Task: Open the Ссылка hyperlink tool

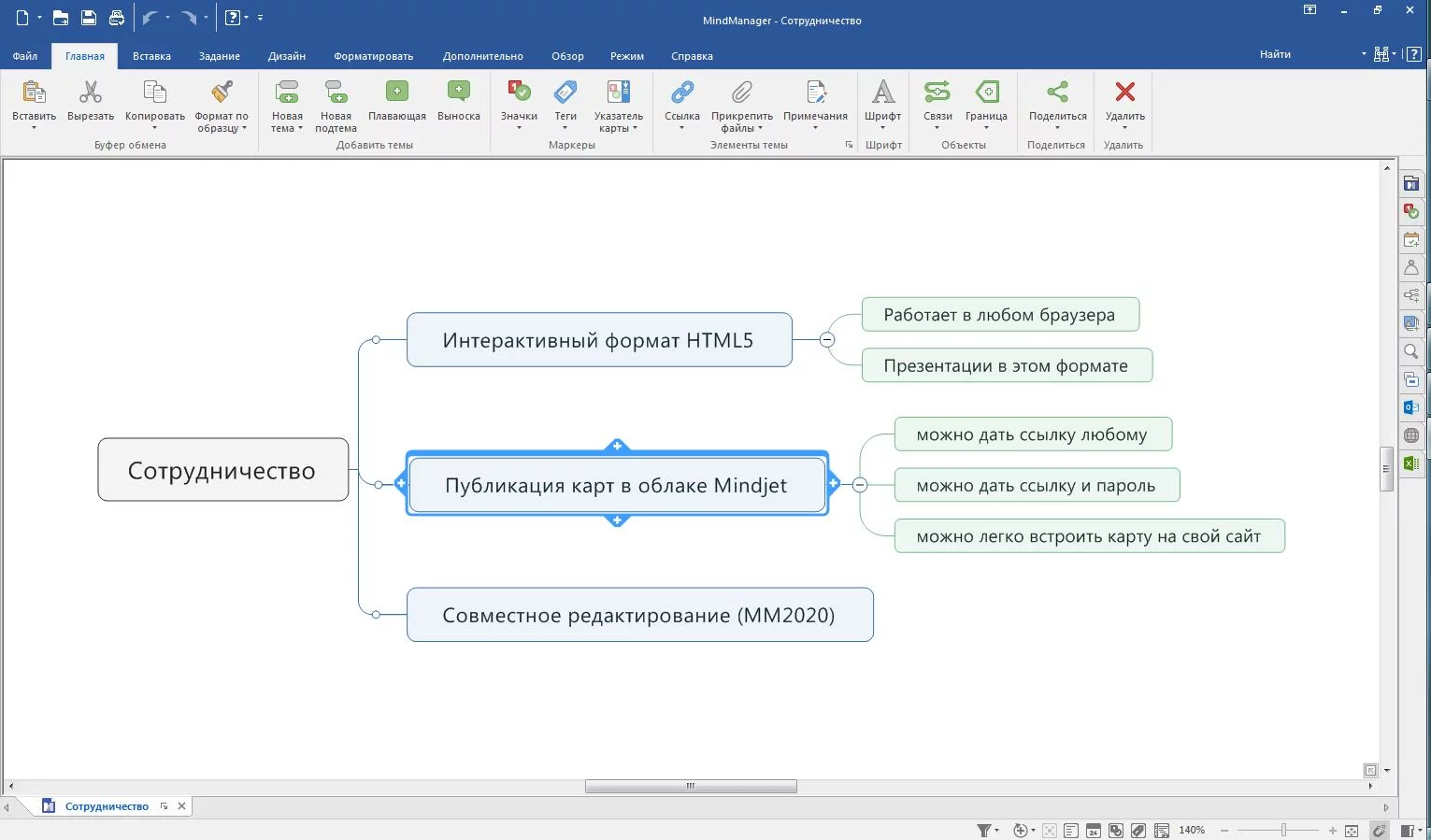Action: pos(682,92)
